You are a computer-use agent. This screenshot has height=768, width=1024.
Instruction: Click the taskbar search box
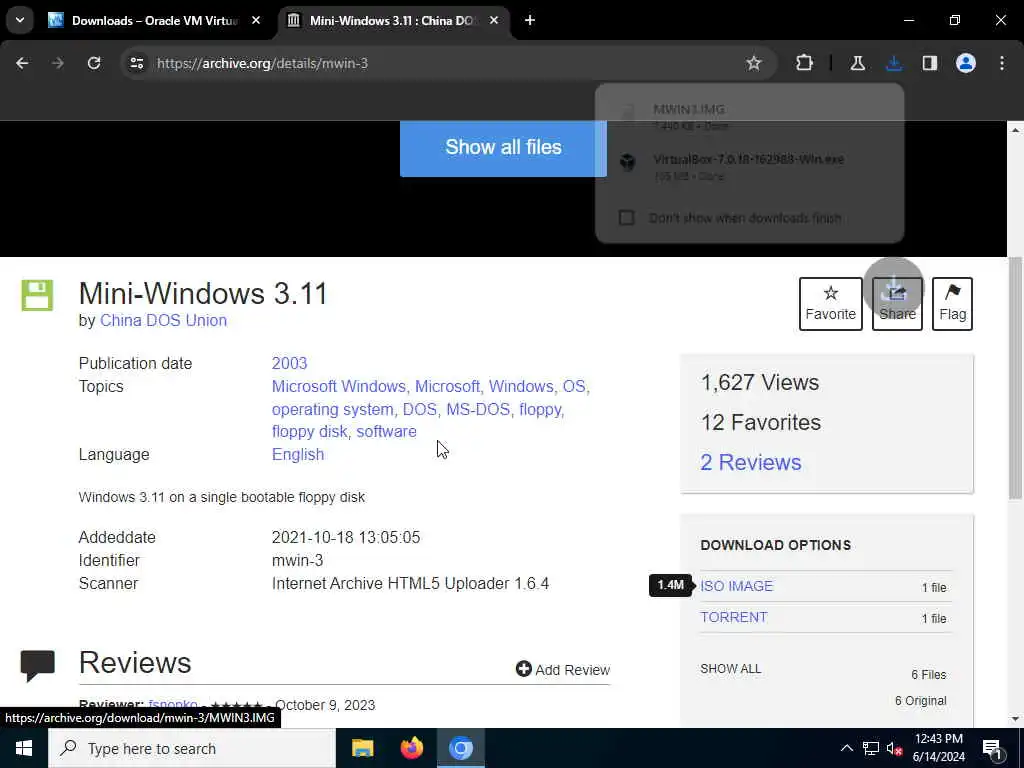[x=192, y=748]
